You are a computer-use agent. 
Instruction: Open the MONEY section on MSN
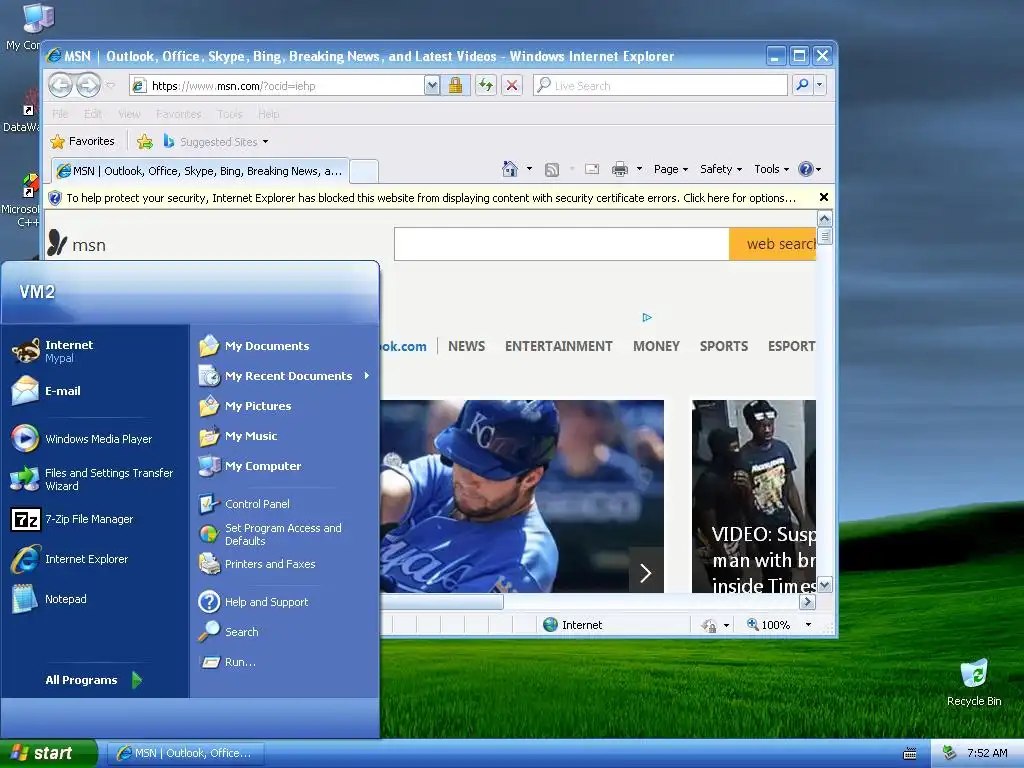656,346
